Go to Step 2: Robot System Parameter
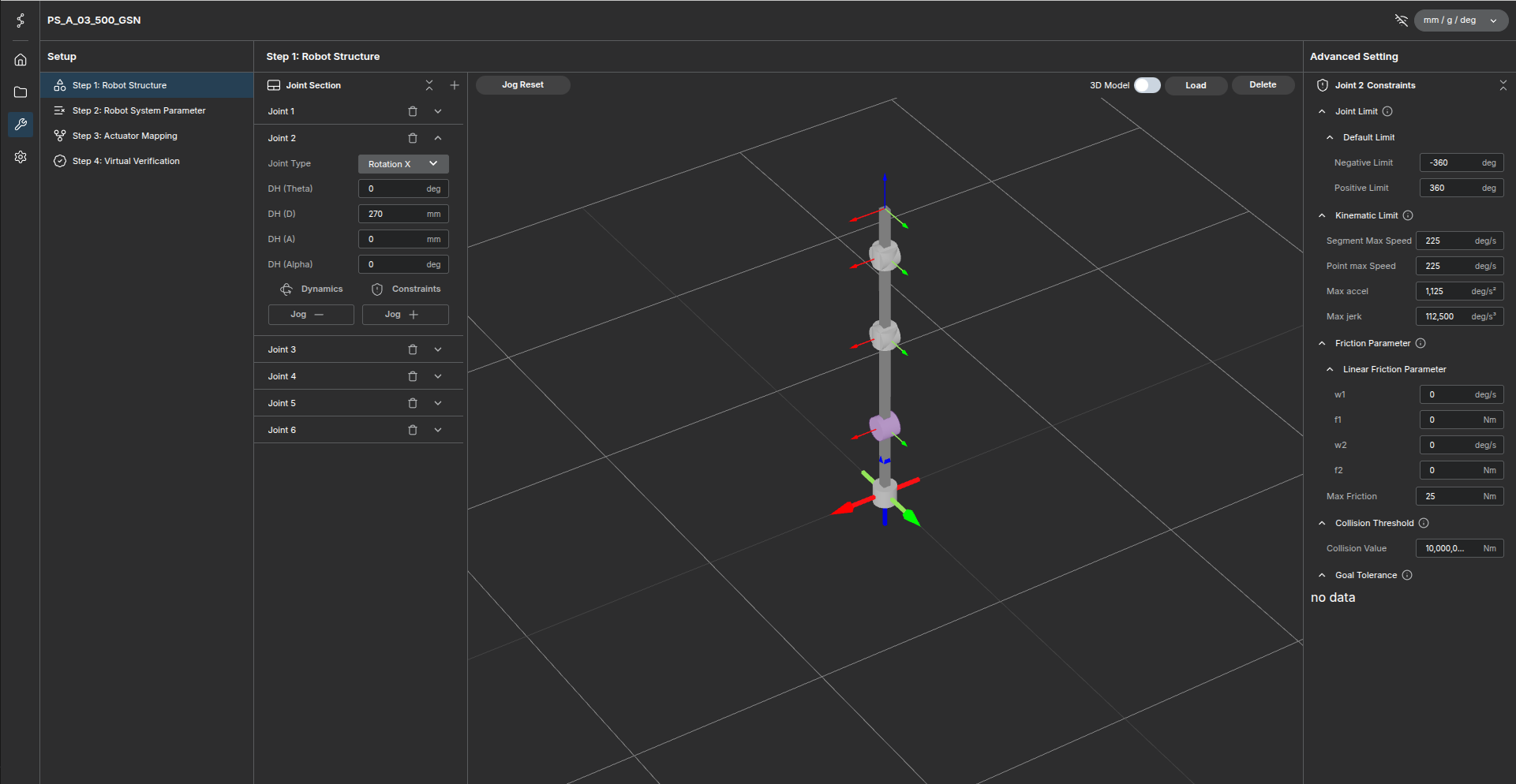This screenshot has height=784, width=1516. tap(139, 110)
